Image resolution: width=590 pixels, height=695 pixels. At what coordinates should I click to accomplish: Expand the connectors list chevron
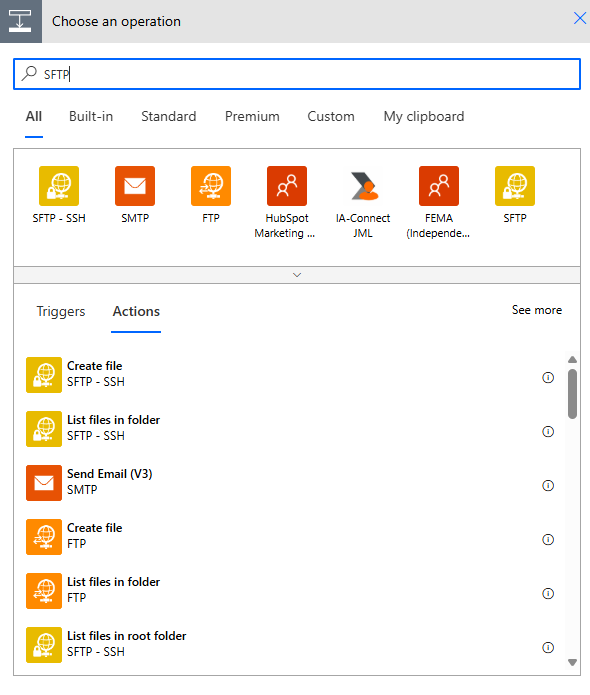pos(297,275)
